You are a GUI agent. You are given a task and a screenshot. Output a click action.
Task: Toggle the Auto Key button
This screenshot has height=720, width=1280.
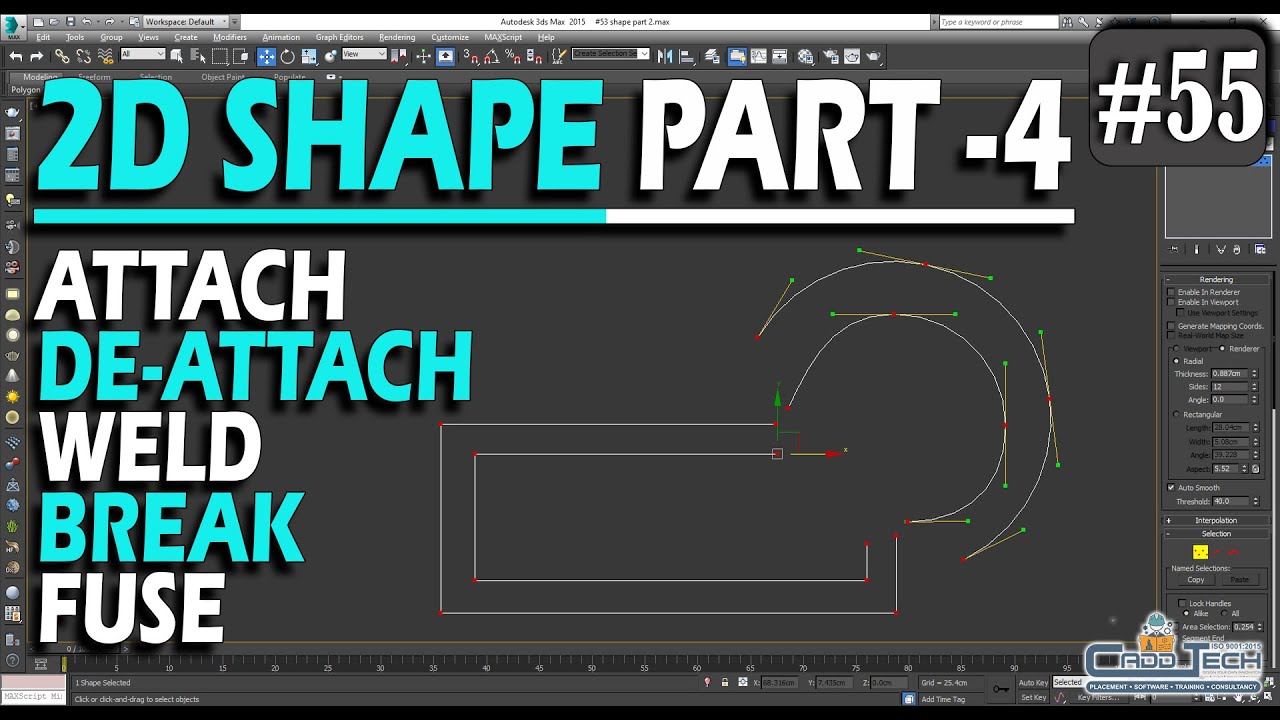(1034, 683)
